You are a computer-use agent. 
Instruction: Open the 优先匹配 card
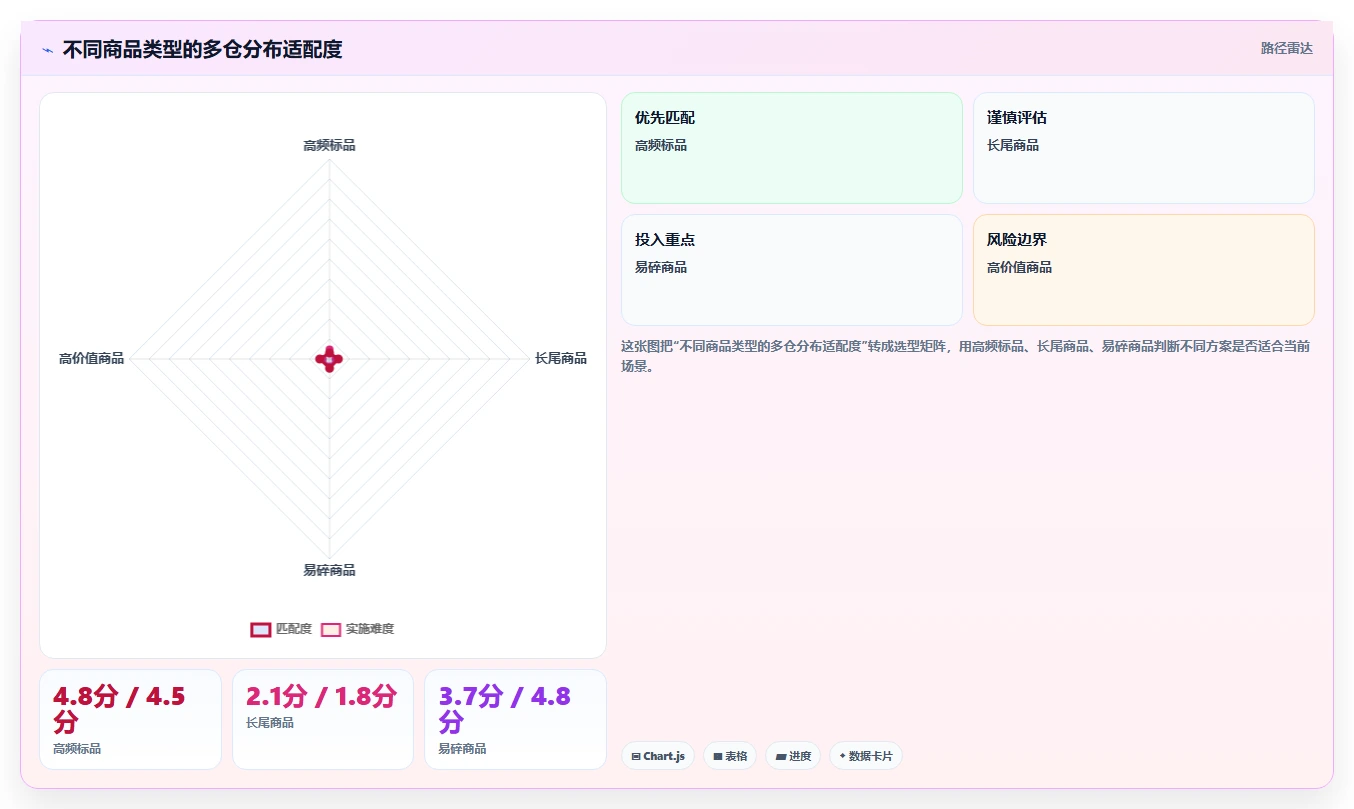tap(792, 148)
